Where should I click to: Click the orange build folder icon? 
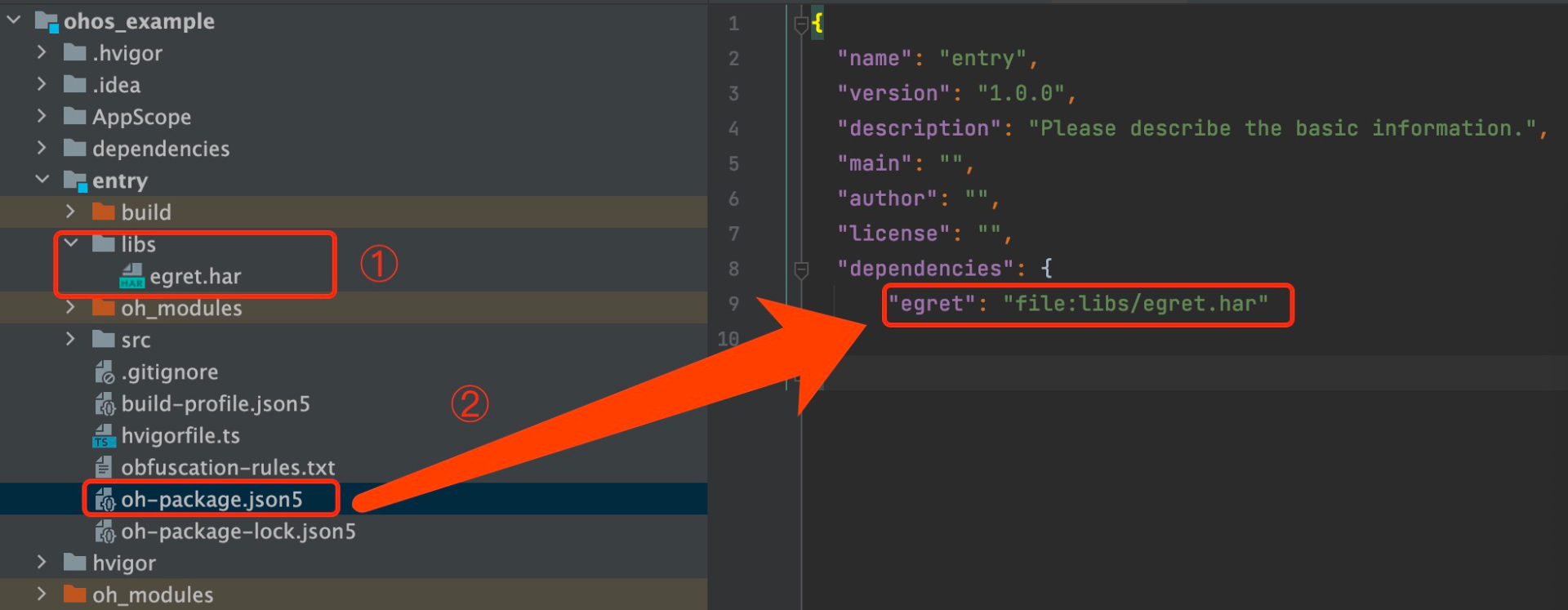coord(104,212)
